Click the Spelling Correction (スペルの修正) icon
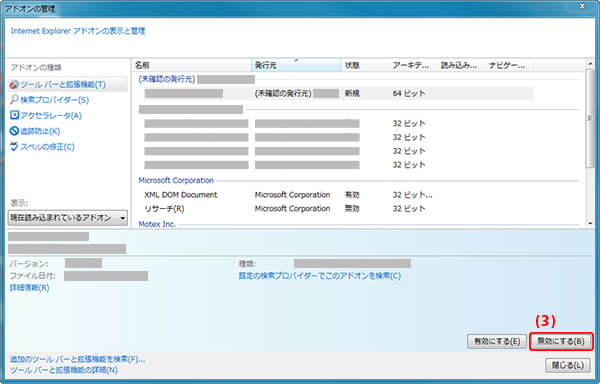 (x=14, y=146)
